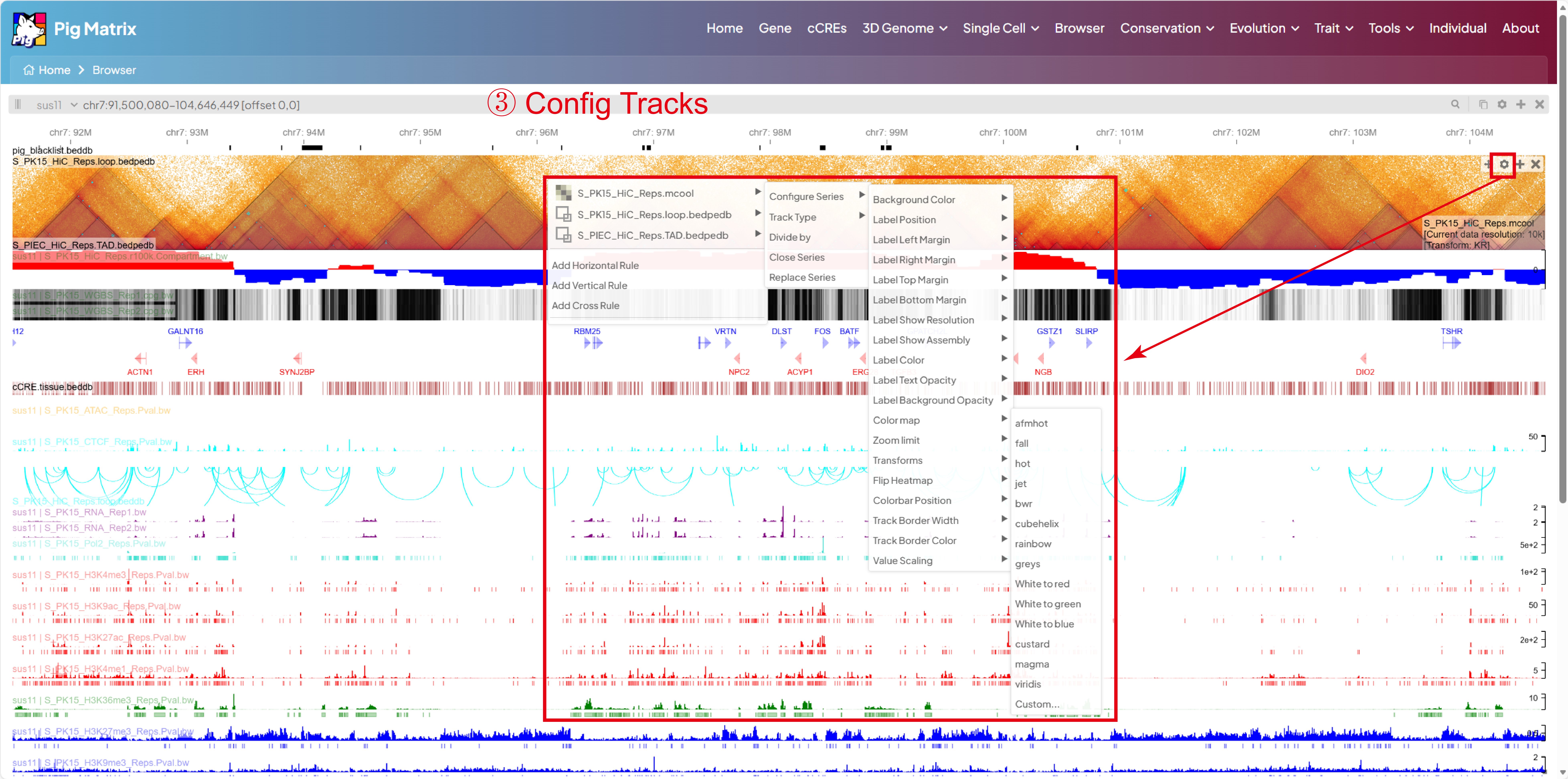Click the Browser breadcrumb link
Screen dimensions: 1568x779
coord(114,69)
